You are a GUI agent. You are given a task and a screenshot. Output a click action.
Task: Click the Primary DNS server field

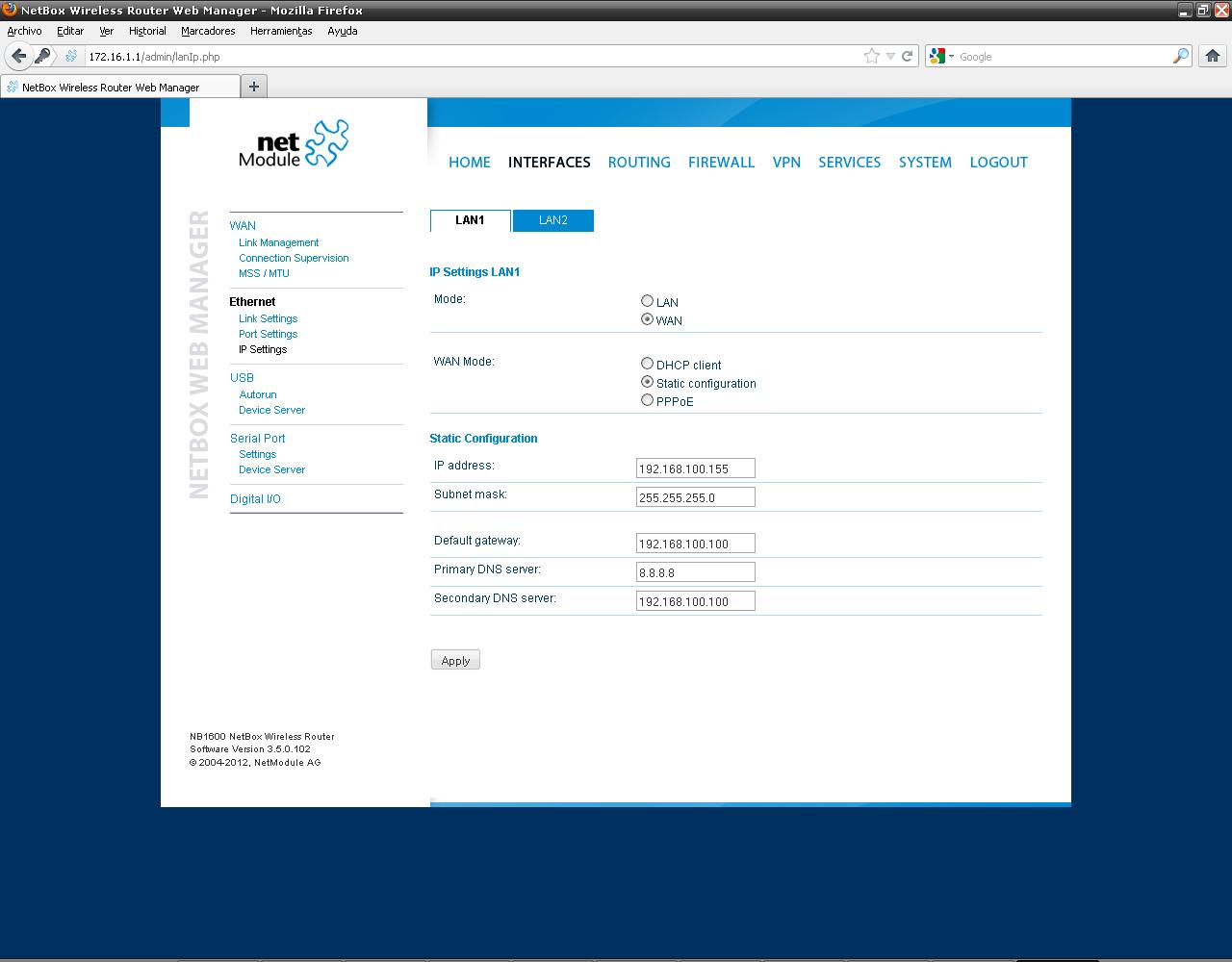point(696,572)
